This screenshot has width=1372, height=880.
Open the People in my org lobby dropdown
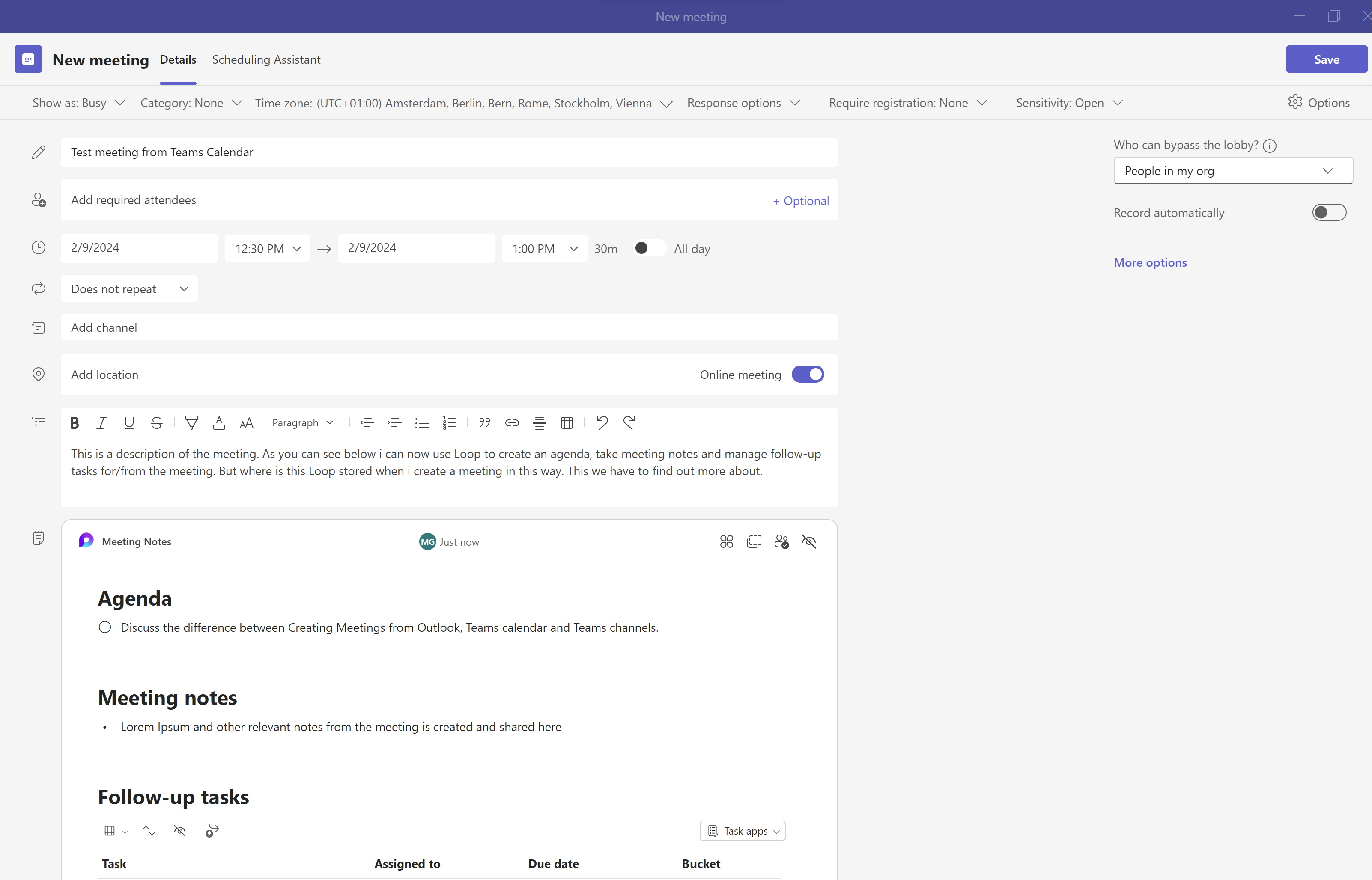(1232, 170)
